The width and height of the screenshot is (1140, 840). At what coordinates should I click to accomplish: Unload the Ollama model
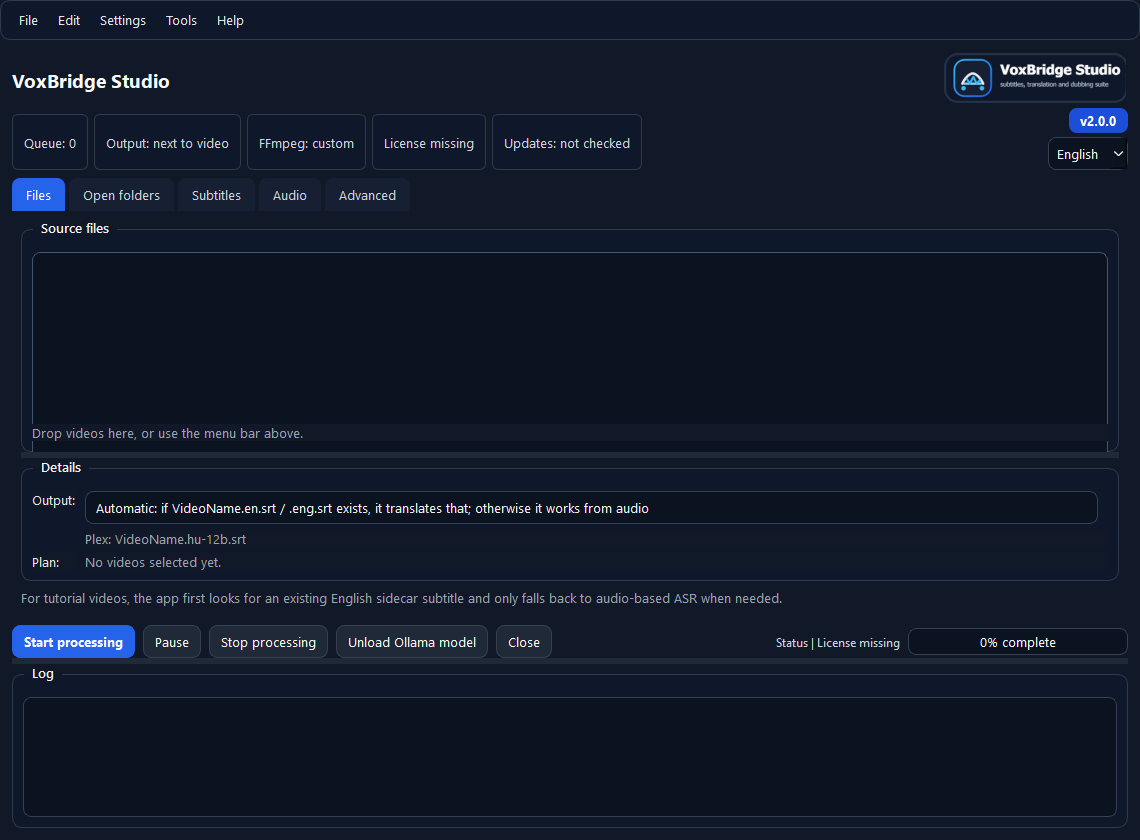(411, 641)
